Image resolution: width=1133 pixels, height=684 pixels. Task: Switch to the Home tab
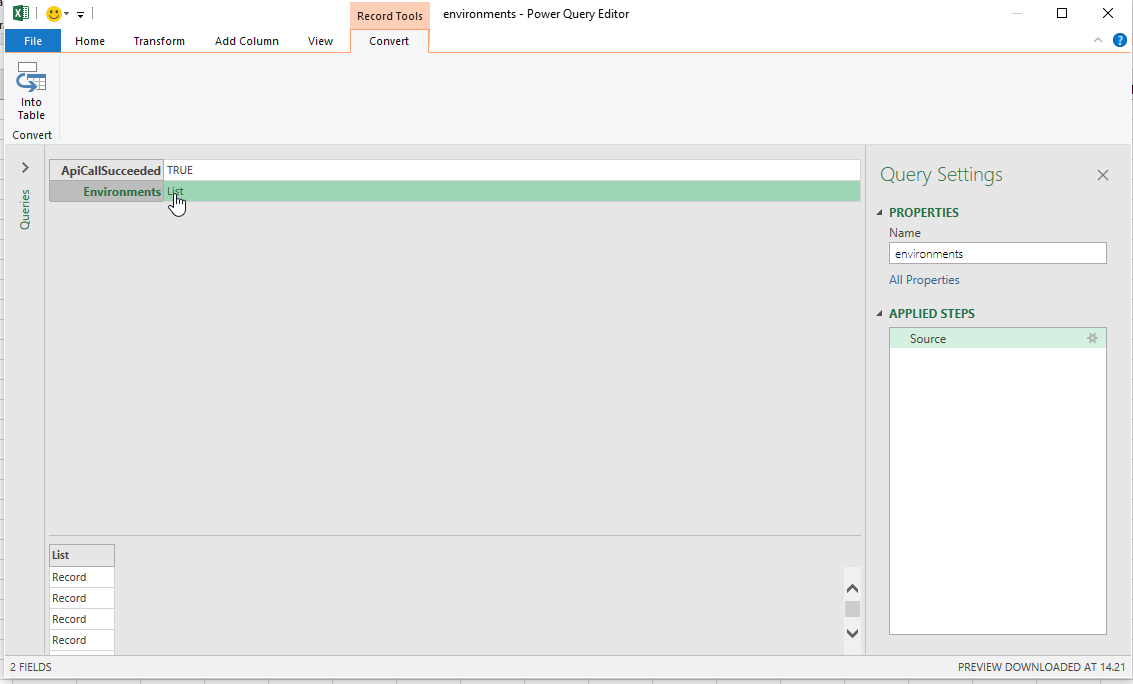click(90, 41)
